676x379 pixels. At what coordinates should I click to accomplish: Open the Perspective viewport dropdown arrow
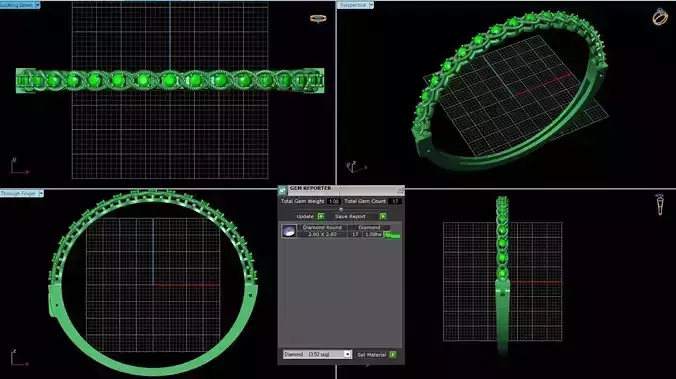pos(371,5)
